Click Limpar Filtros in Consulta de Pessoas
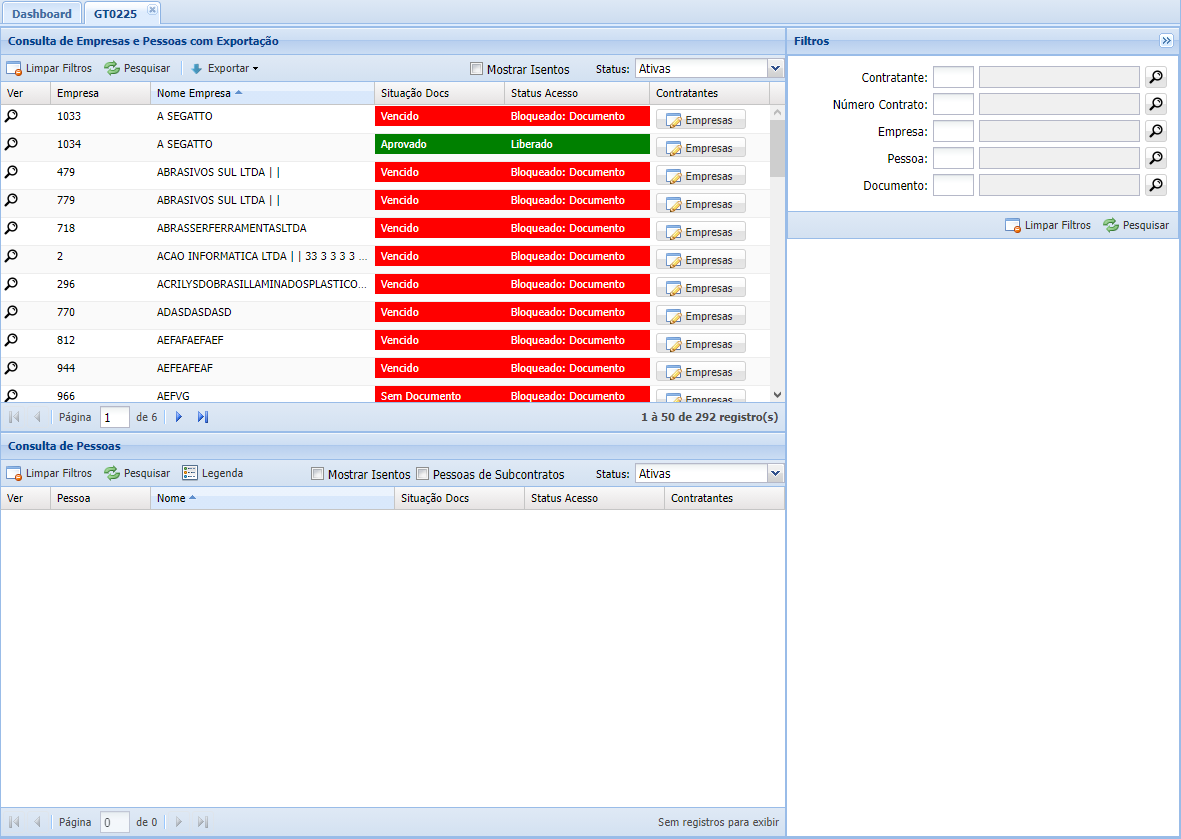This screenshot has height=839, width=1181. [49, 473]
